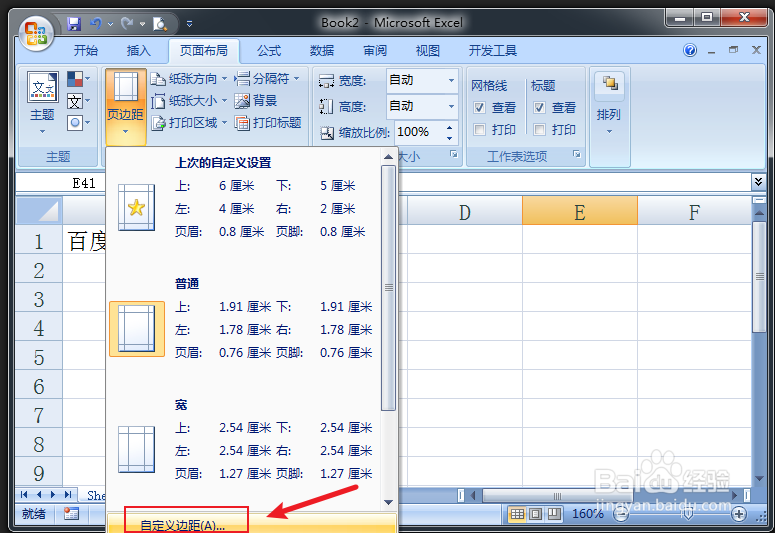This screenshot has height=533, width=775.
Task: Toggle 网格线 打印 gridlines print checkbox
Action: 479,130
